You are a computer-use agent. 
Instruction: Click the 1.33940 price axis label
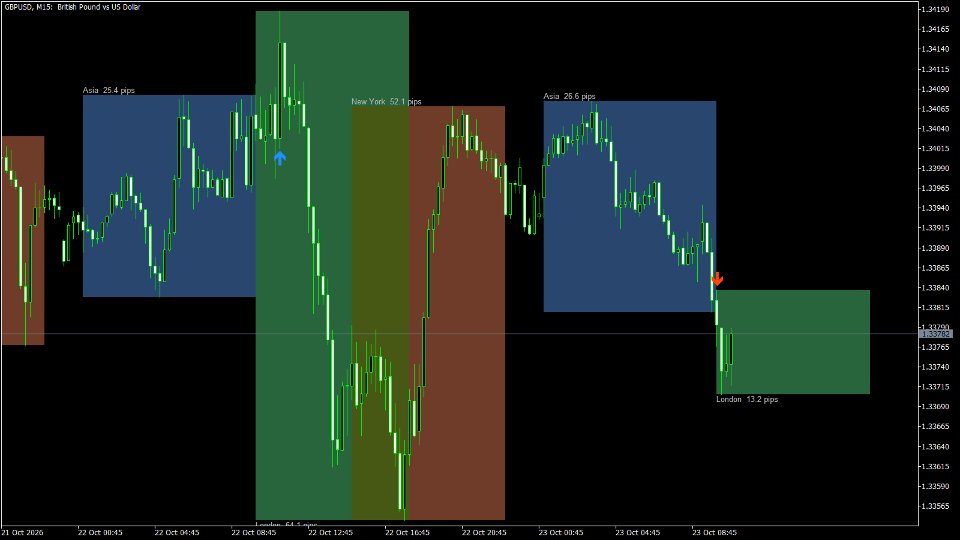[x=936, y=208]
